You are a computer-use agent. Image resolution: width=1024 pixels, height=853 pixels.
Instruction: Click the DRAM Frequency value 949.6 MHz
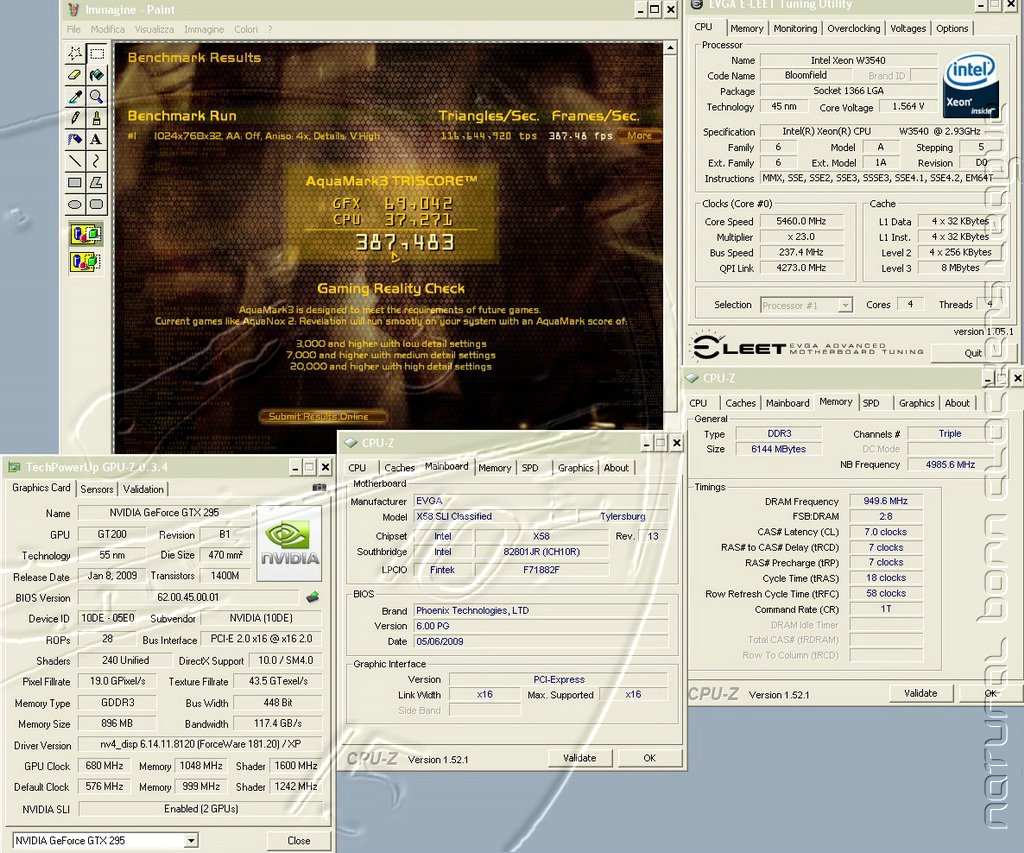click(x=885, y=501)
